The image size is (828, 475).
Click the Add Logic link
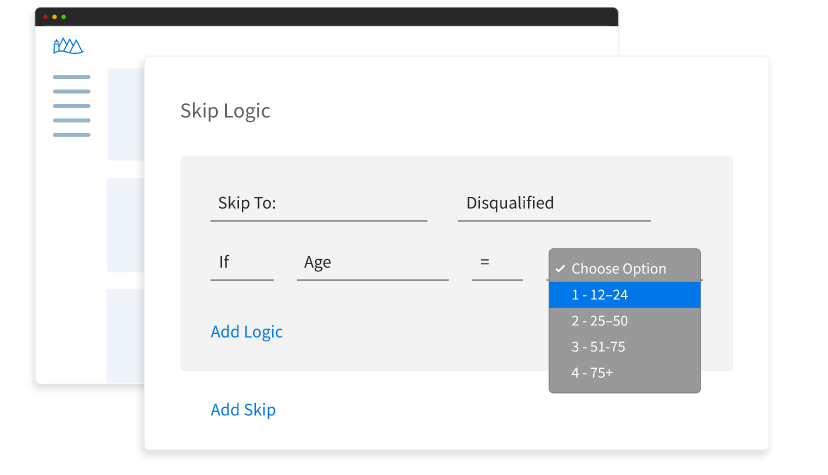246,332
